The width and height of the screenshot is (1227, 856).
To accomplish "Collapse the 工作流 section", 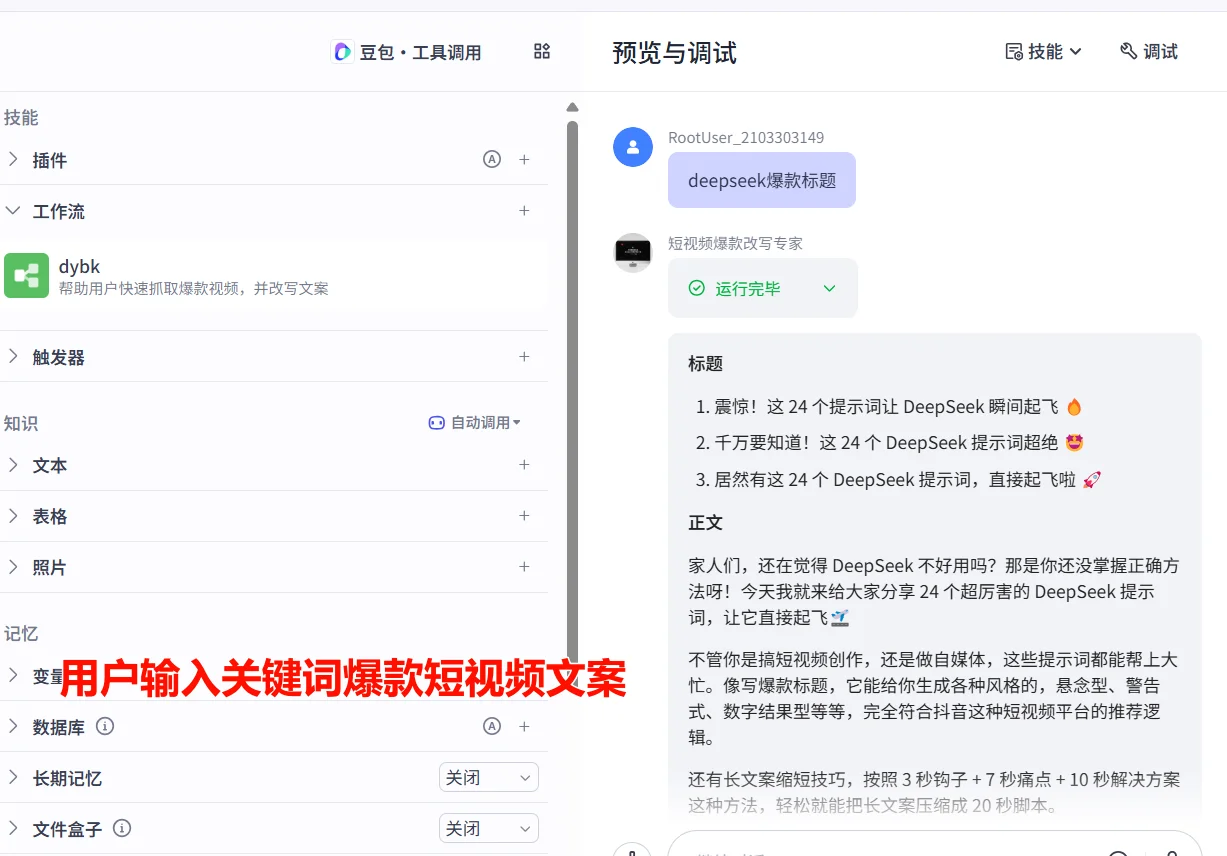I will coord(13,211).
